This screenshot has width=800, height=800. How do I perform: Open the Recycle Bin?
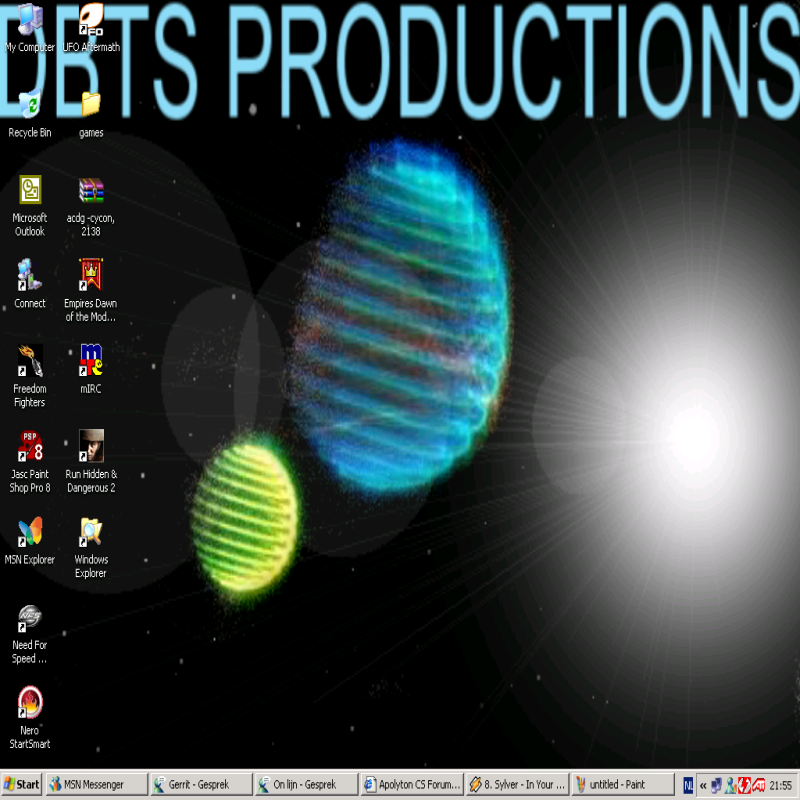(x=30, y=105)
